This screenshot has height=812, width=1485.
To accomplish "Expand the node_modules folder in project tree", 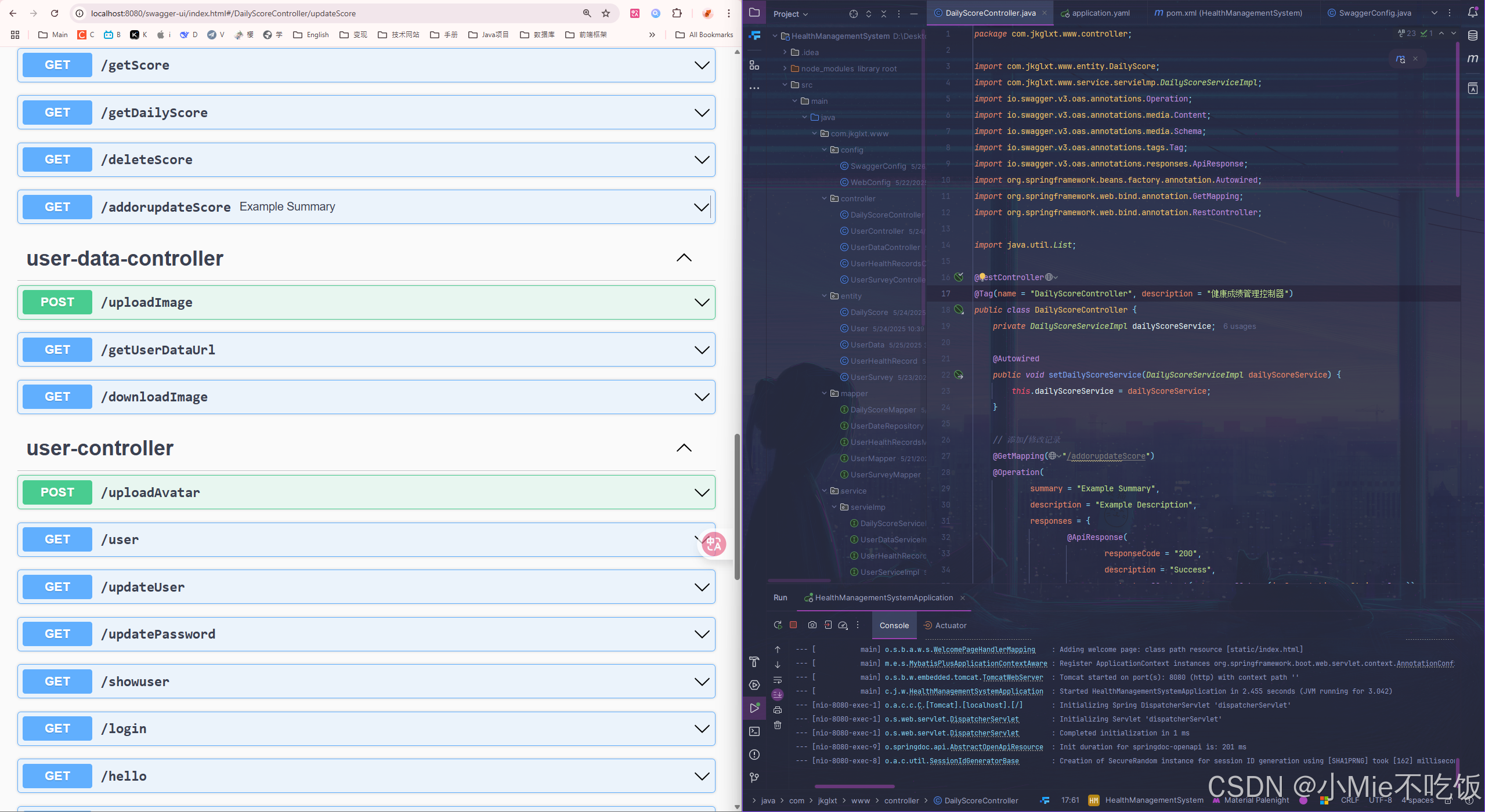I will (x=785, y=68).
